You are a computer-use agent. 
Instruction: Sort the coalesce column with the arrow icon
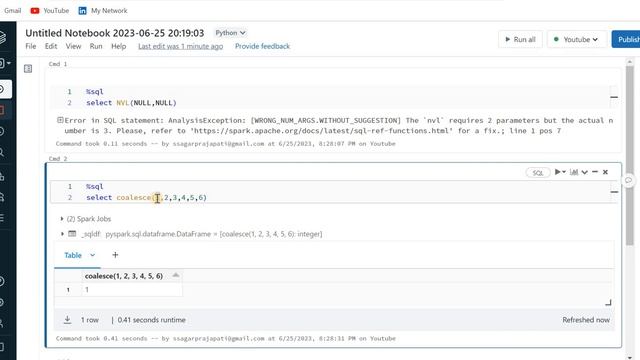click(x=176, y=276)
